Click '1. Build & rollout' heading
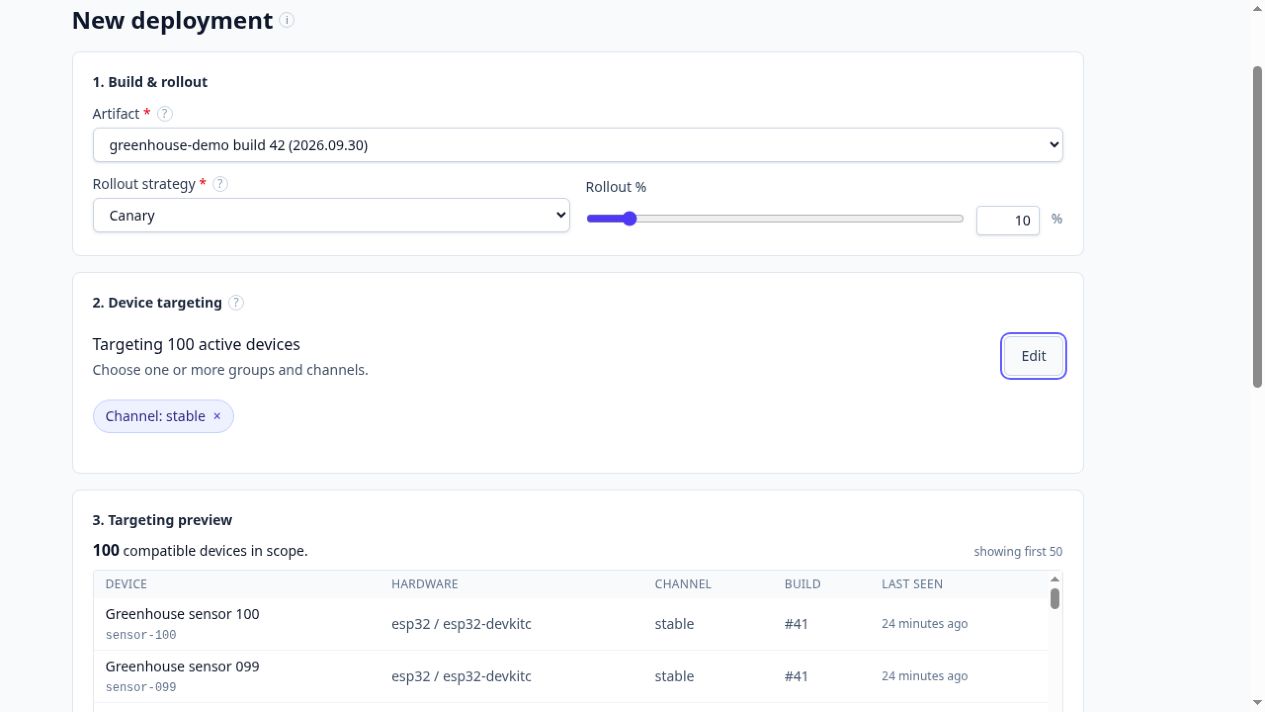The height and width of the screenshot is (712, 1265). click(x=150, y=82)
